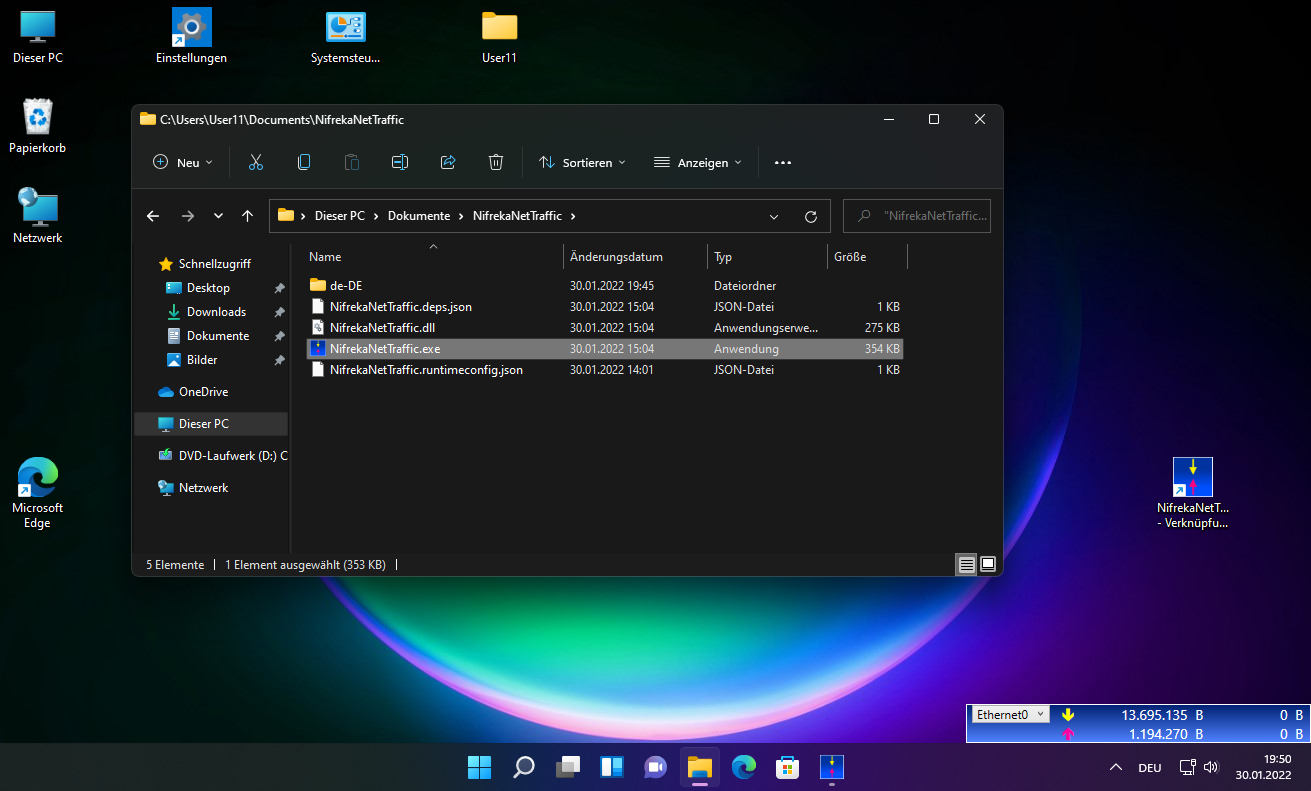Open Widgets on the taskbar
Image resolution: width=1311 pixels, height=791 pixels.
point(612,767)
